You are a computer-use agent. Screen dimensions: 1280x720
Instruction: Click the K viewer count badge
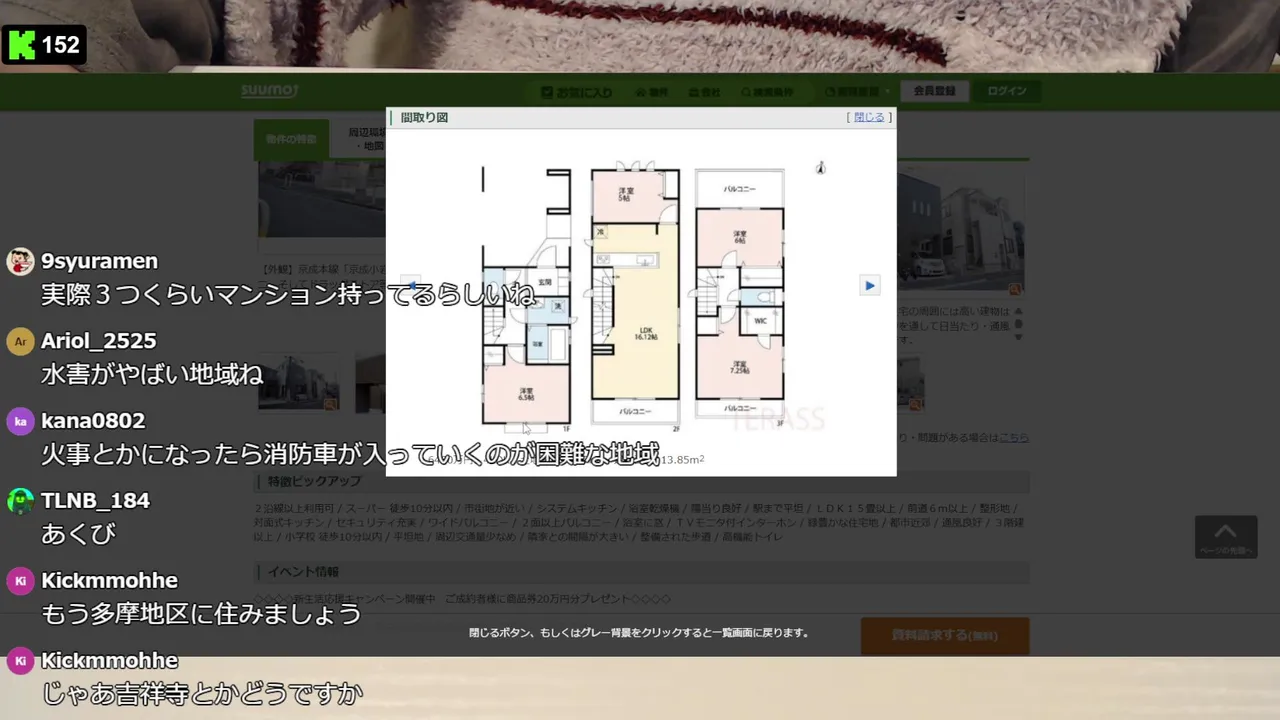click(x=45, y=45)
